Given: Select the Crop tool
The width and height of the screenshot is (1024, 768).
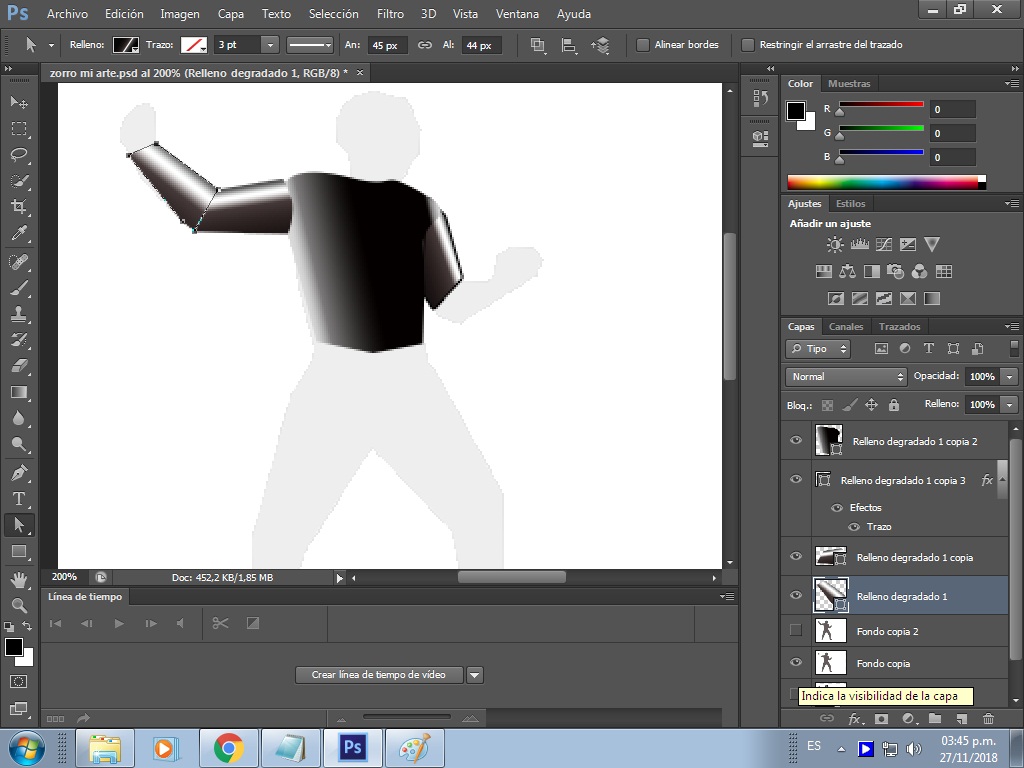Looking at the screenshot, I should pos(19,207).
